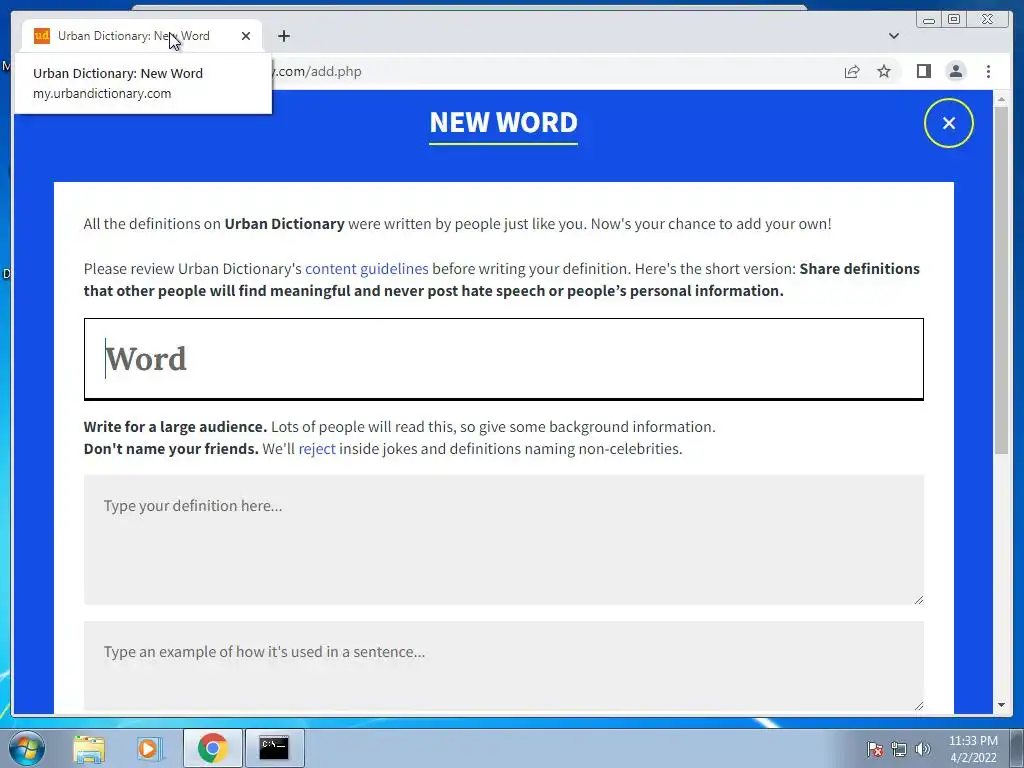Click the Chrome taskbar icon
Viewport: 1024px width, 768px height.
click(x=212, y=748)
